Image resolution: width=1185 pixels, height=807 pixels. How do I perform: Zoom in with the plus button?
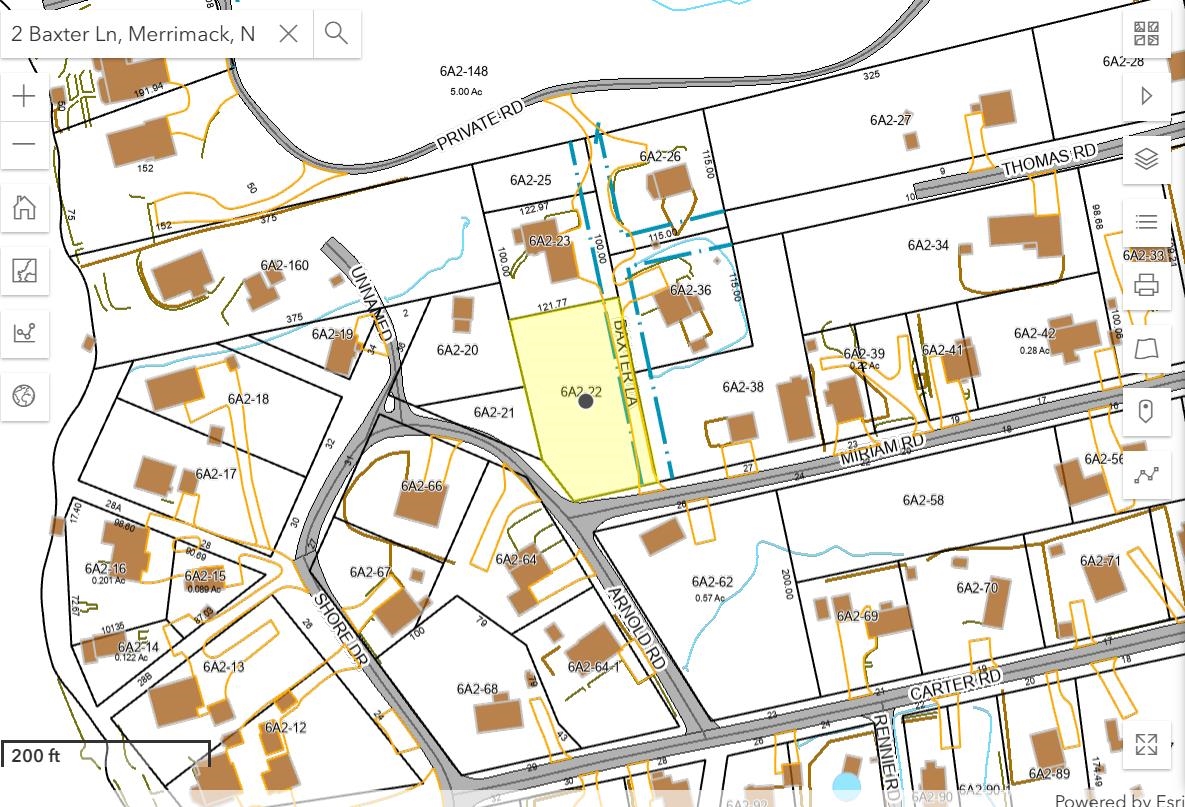[x=24, y=96]
